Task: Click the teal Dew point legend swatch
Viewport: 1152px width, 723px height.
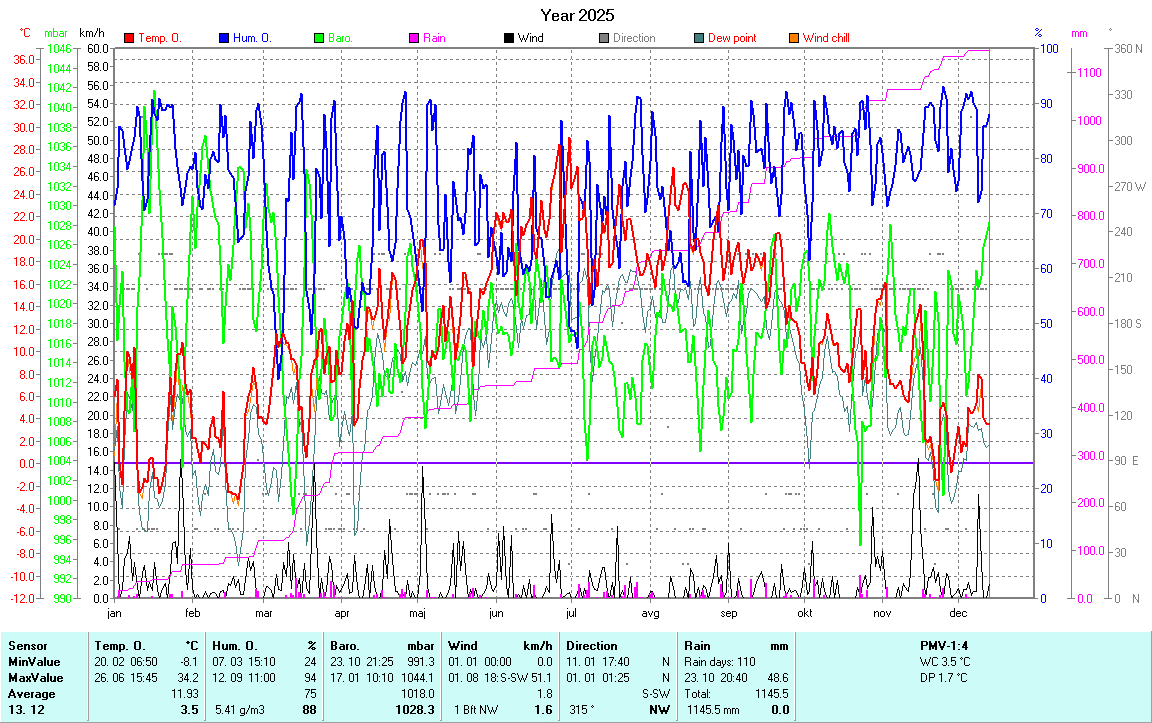Action: point(699,38)
